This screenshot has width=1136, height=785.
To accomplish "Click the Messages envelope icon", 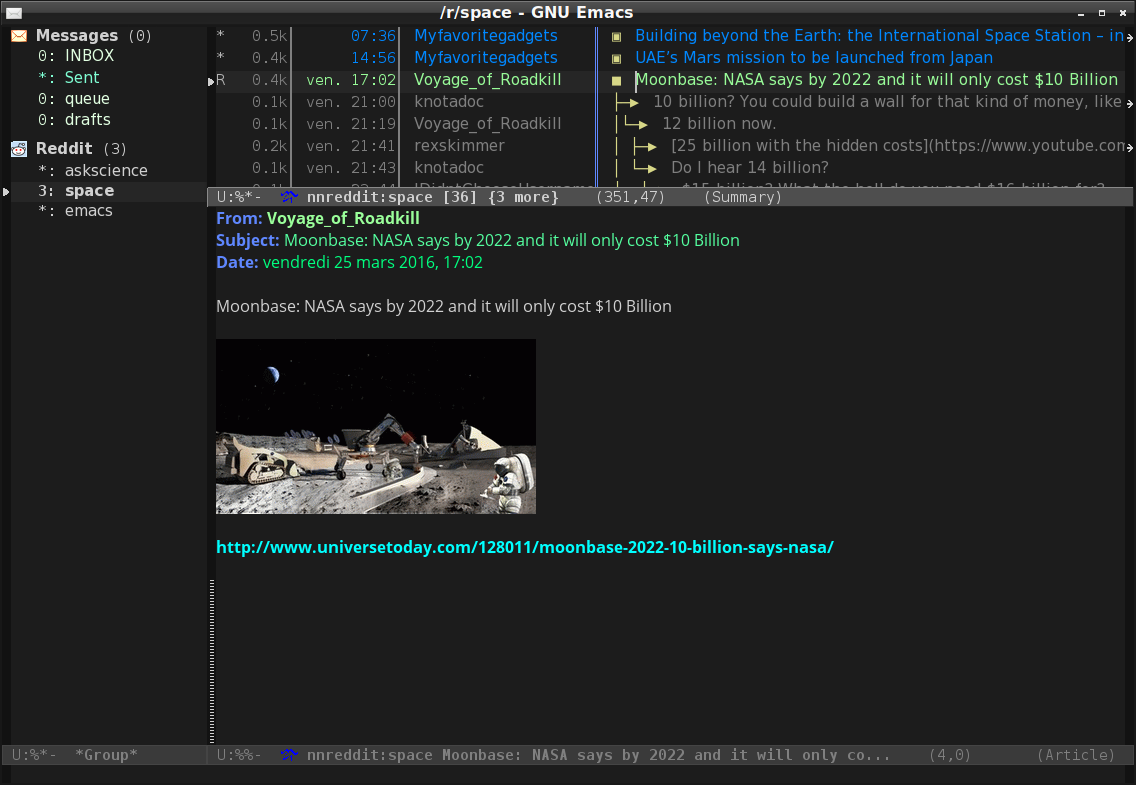I will 19,35.
